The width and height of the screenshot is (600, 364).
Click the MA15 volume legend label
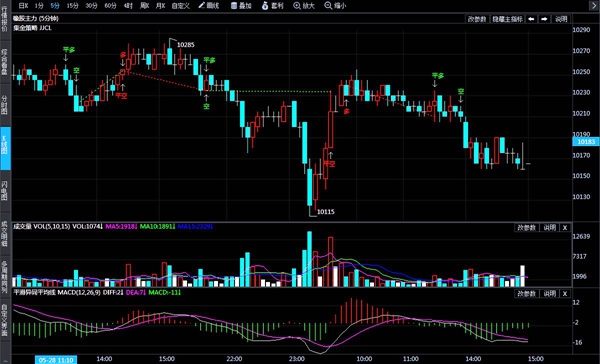195,227
